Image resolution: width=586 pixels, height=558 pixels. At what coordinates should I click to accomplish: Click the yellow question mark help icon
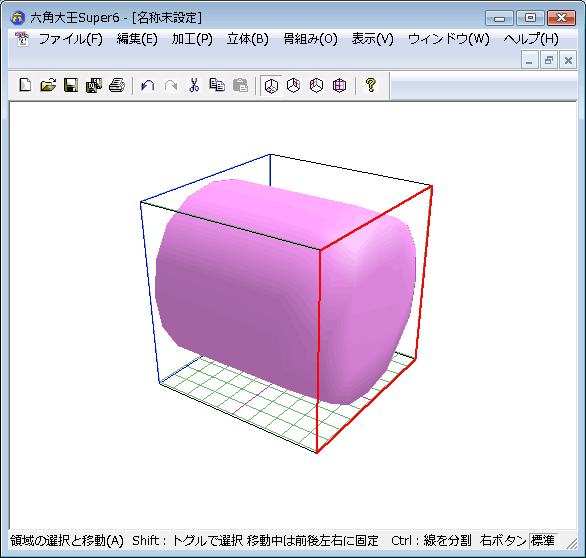pos(370,86)
